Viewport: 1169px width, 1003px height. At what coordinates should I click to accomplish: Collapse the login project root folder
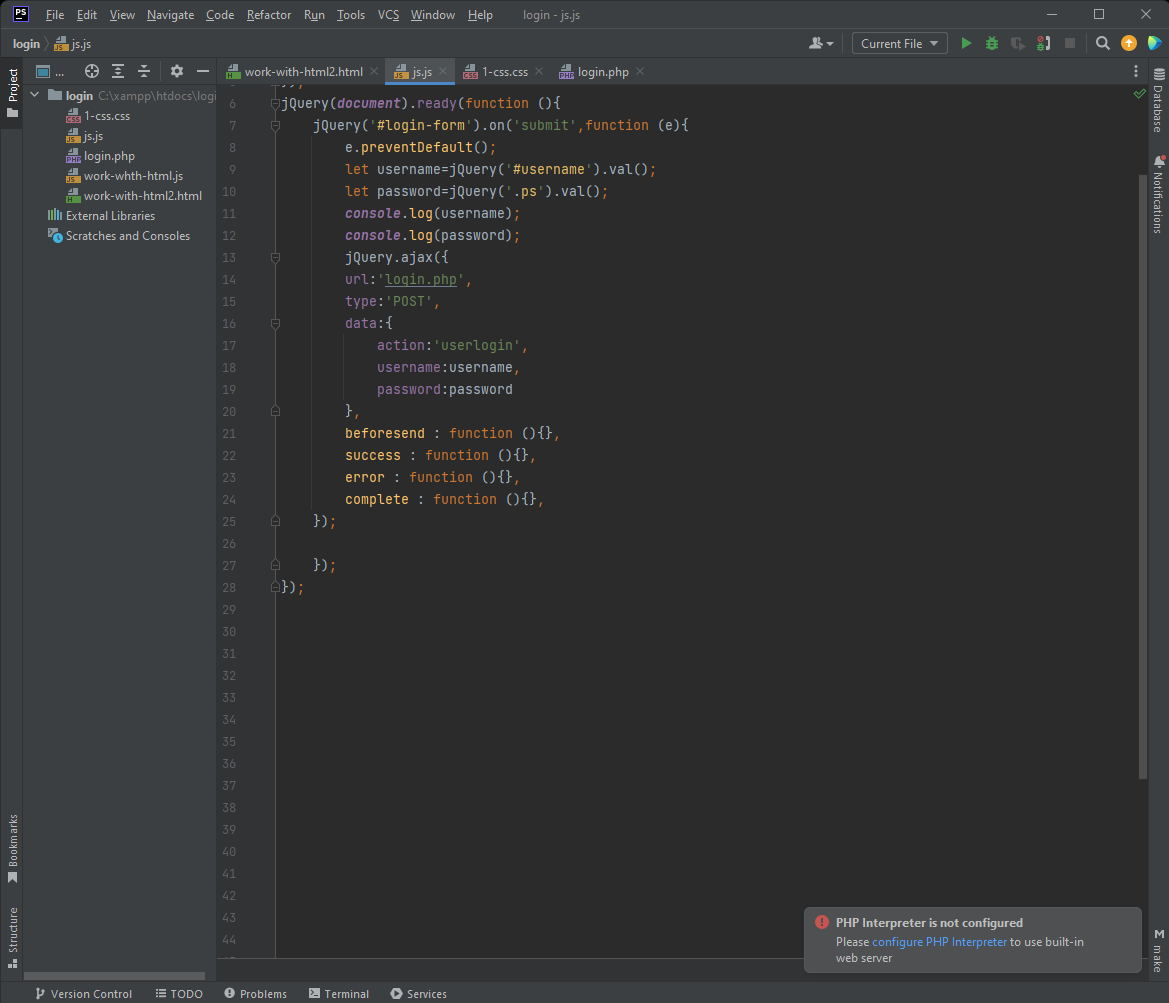(x=34, y=95)
